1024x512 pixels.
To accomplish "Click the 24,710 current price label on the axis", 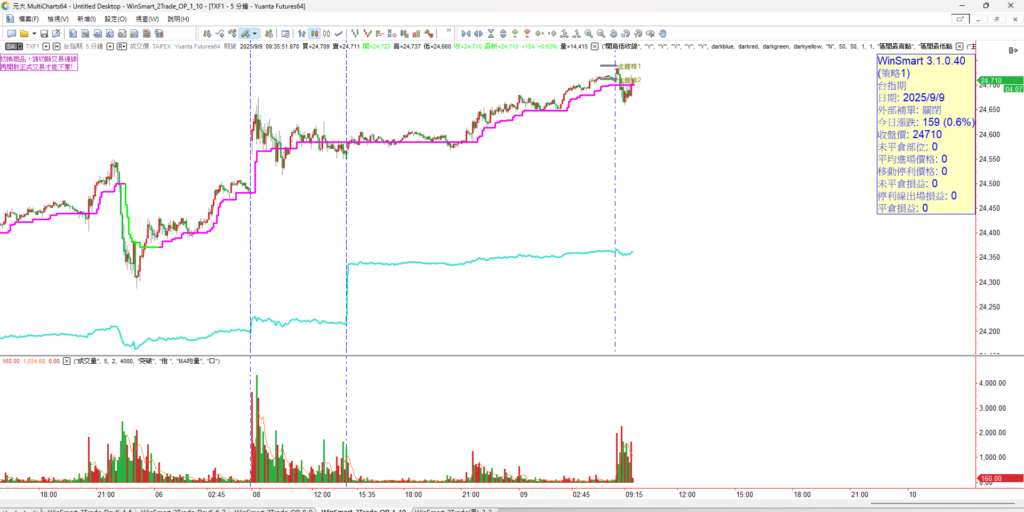I will 991,80.
